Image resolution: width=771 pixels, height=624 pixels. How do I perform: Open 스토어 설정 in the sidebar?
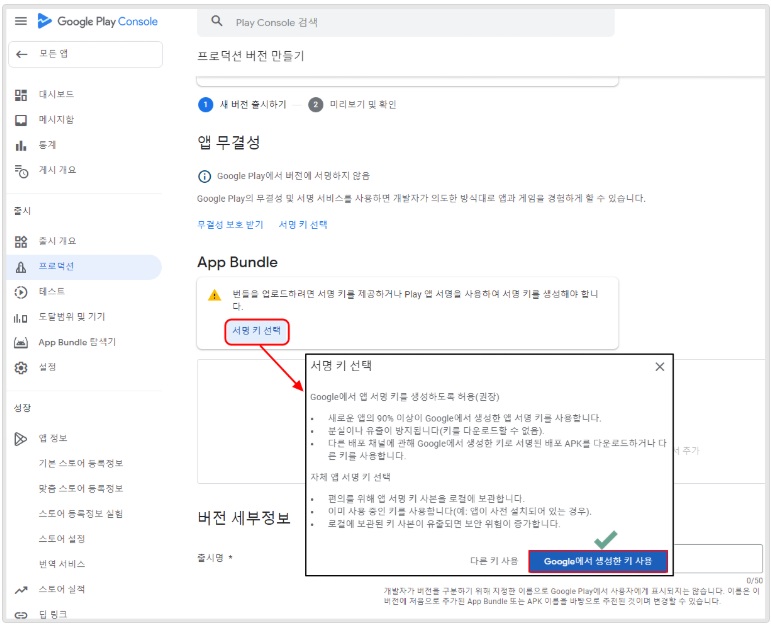point(62,539)
